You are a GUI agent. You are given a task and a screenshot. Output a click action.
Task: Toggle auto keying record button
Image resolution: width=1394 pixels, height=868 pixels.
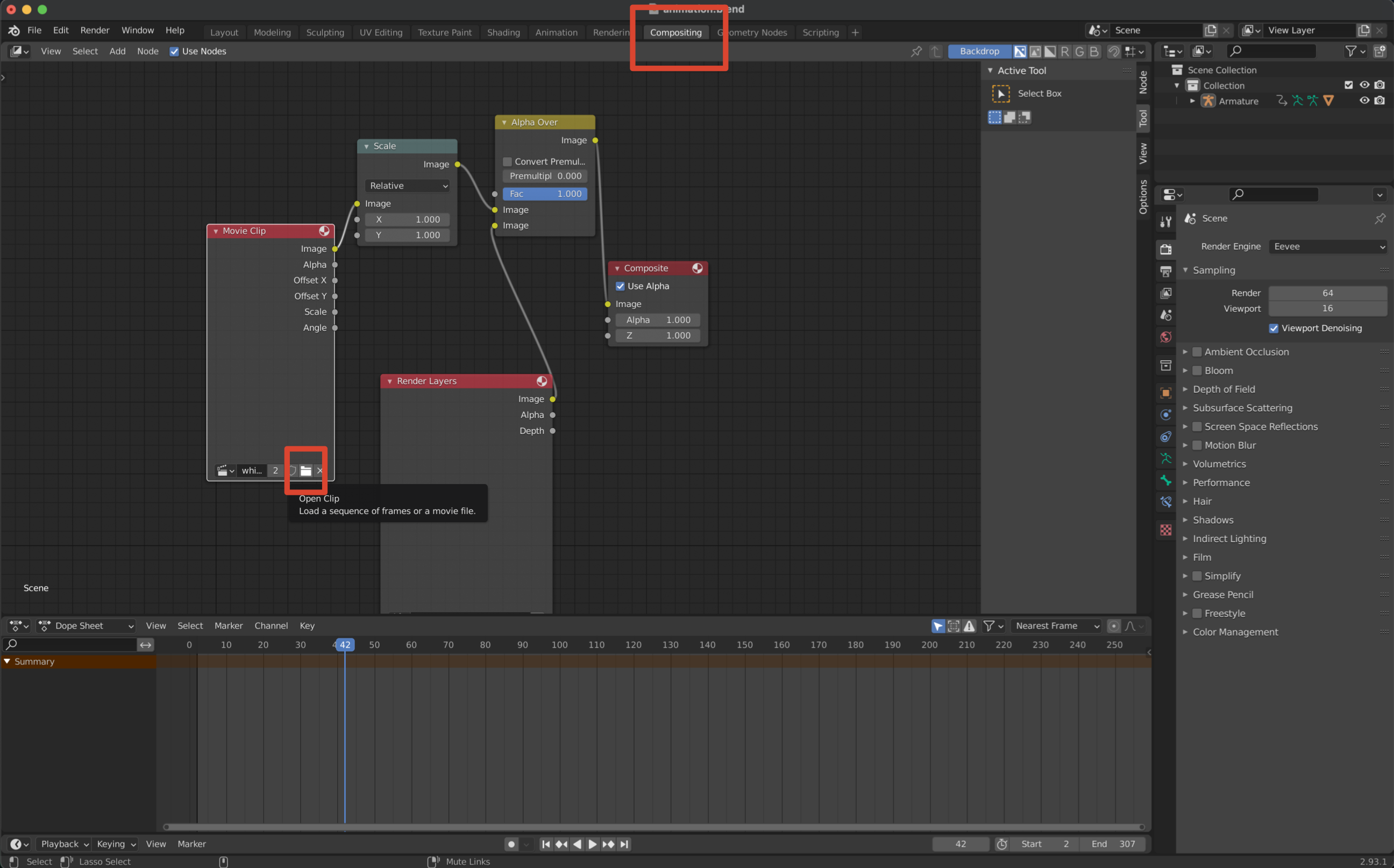pos(511,844)
